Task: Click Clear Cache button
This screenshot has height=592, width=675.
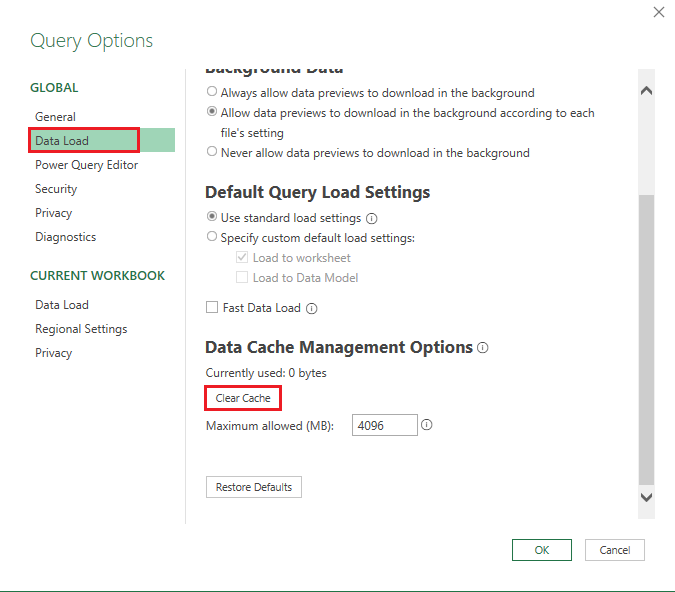Action: (243, 398)
